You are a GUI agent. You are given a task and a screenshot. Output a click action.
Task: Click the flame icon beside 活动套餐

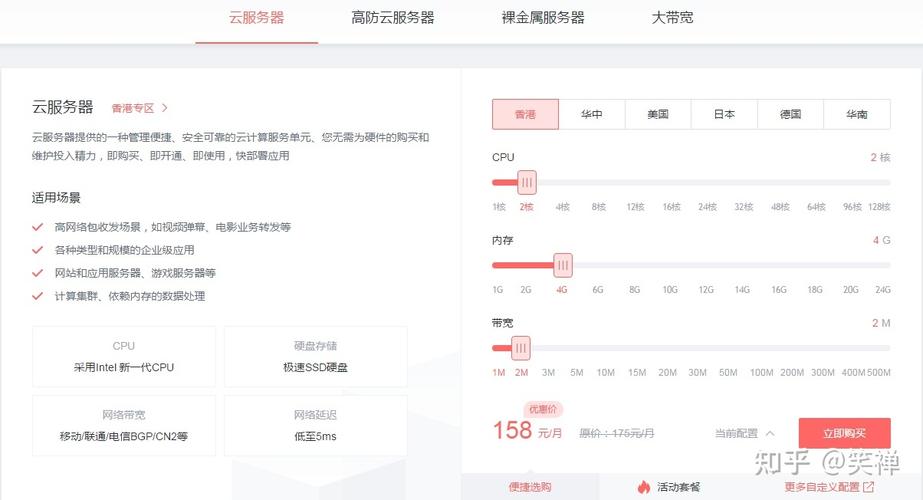tap(643, 487)
